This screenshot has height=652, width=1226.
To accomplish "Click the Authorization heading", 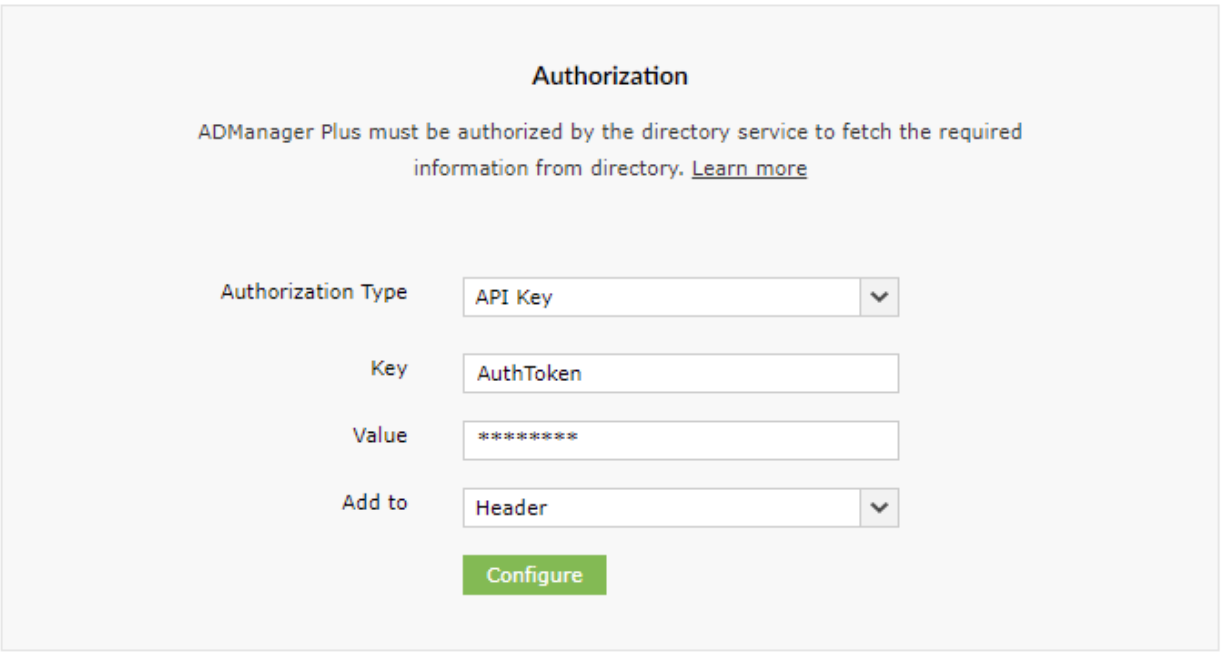I will [x=609, y=76].
